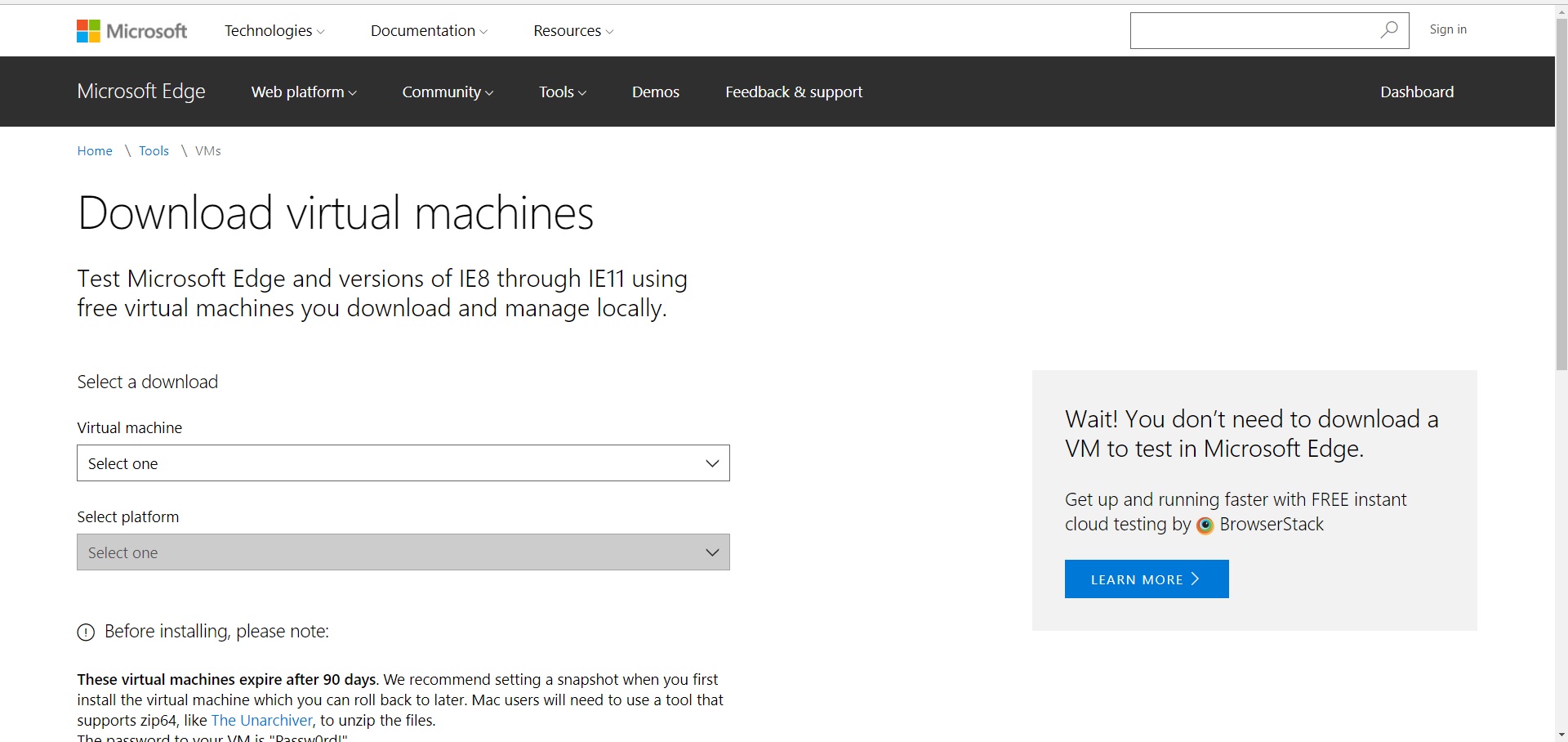Click the scrollbar down arrow
The image size is (1568, 742).
(x=1561, y=735)
